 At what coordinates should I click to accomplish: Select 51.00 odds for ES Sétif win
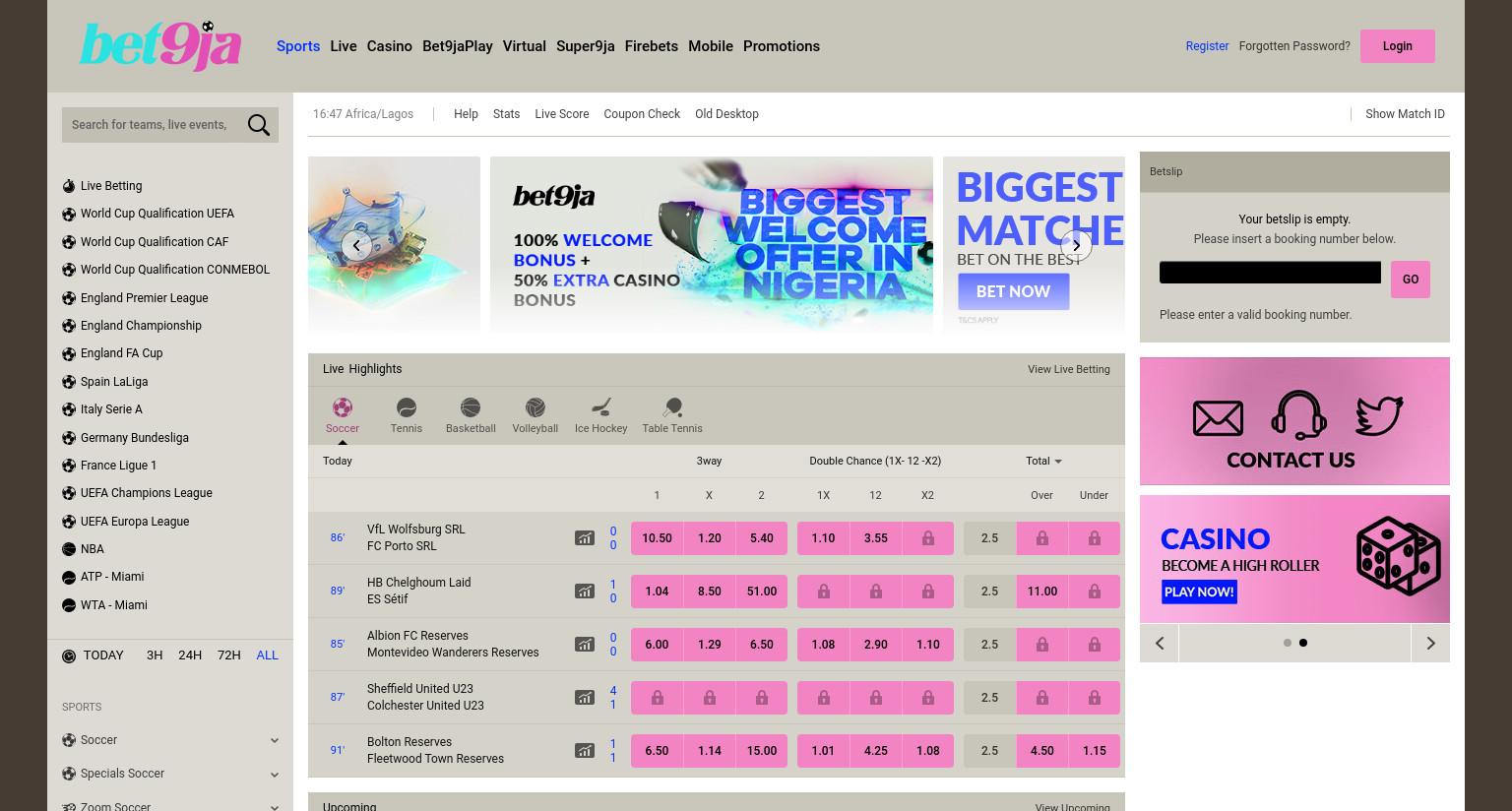762,592
